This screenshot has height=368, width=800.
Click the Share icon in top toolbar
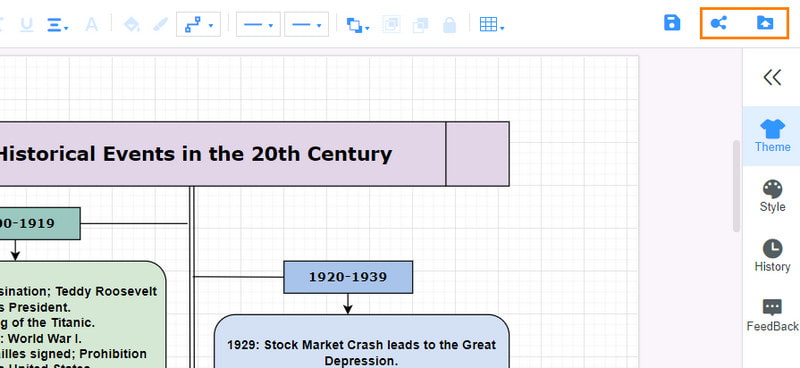tap(718, 23)
